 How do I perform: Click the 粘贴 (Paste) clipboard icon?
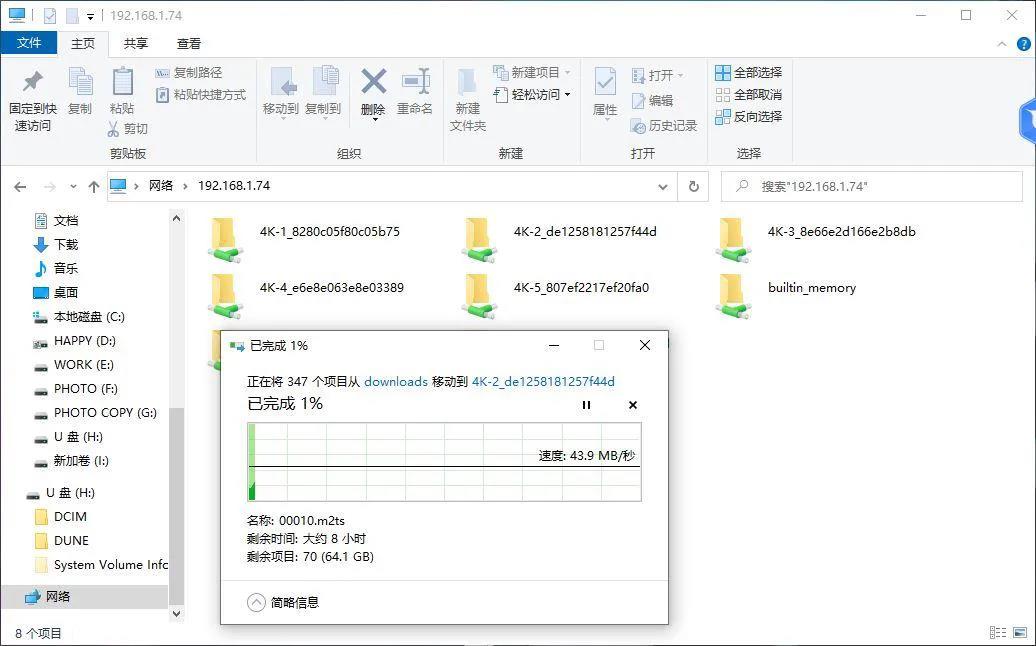pos(122,84)
